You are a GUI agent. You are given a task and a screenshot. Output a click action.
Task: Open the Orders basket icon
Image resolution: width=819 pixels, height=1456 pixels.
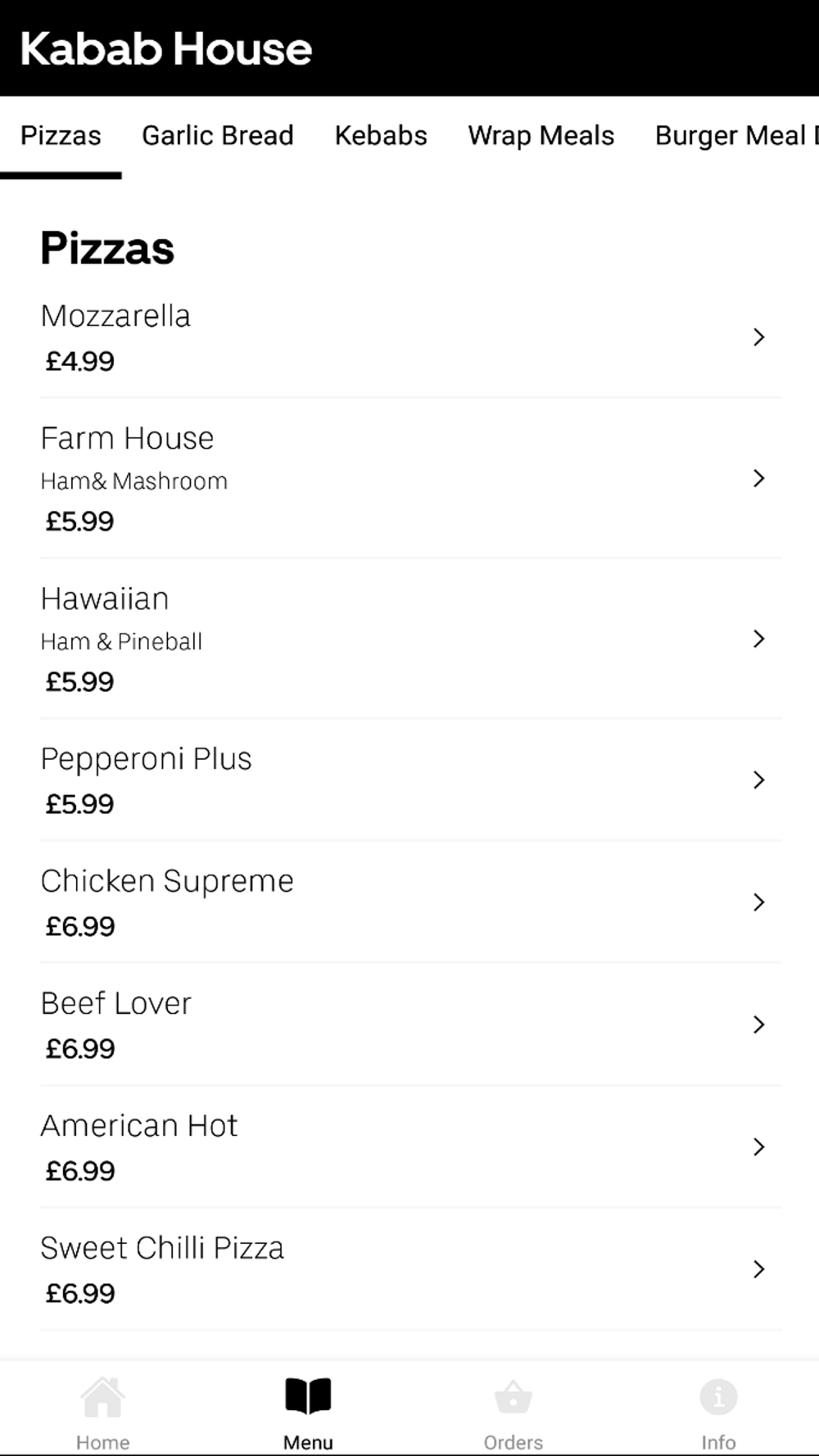coord(514,1399)
